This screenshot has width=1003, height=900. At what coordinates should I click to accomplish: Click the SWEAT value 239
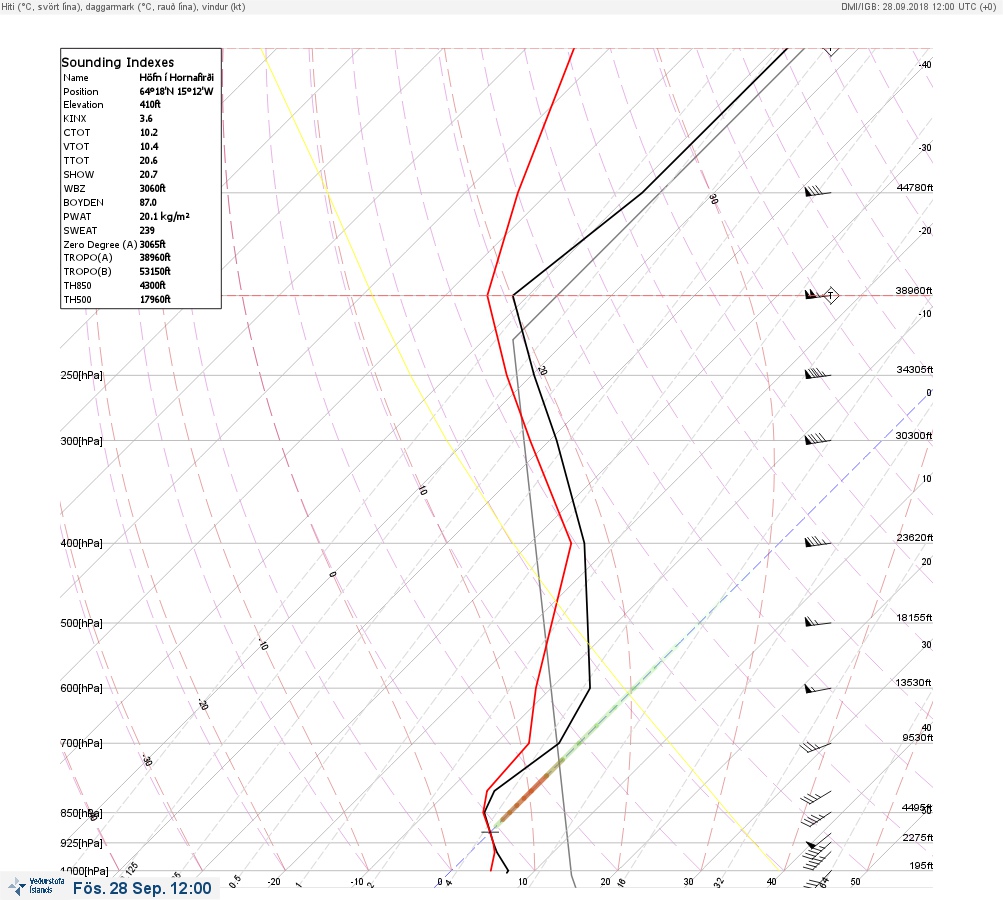tap(147, 230)
